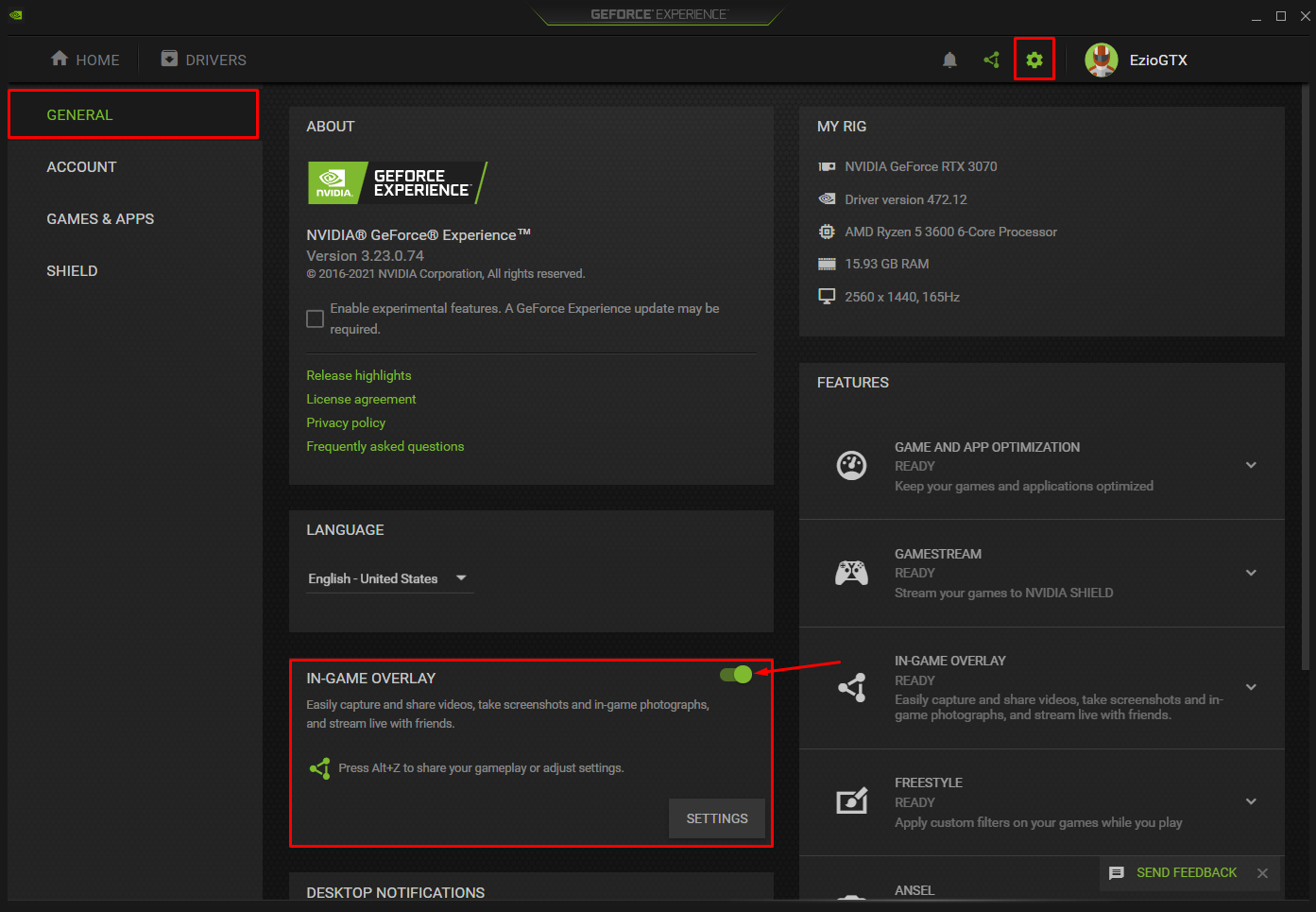Go to the HOME tab
This screenshot has height=912, width=1316.
tap(85, 60)
